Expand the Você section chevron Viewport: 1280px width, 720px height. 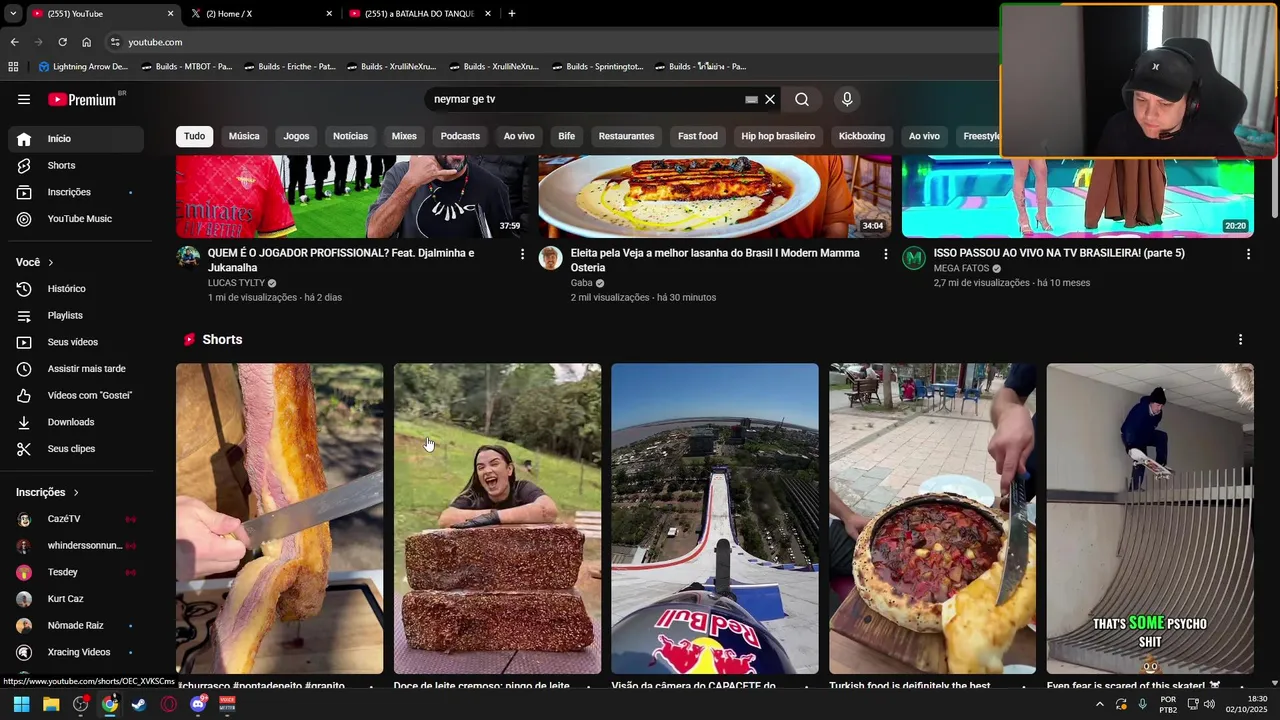(x=50, y=262)
